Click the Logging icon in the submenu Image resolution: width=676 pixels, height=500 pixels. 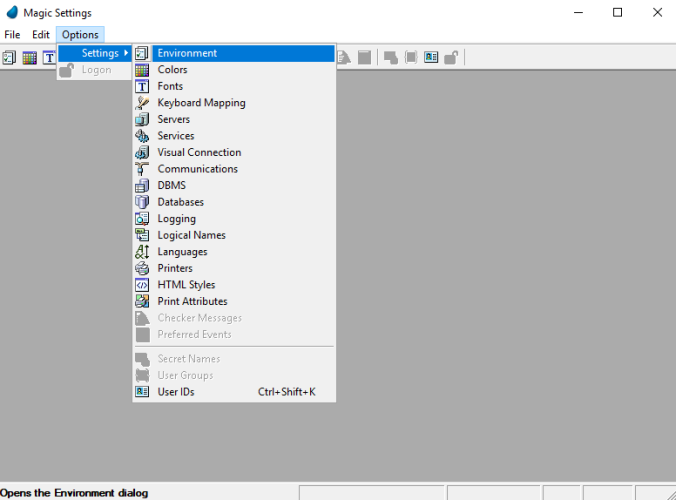(x=142, y=219)
